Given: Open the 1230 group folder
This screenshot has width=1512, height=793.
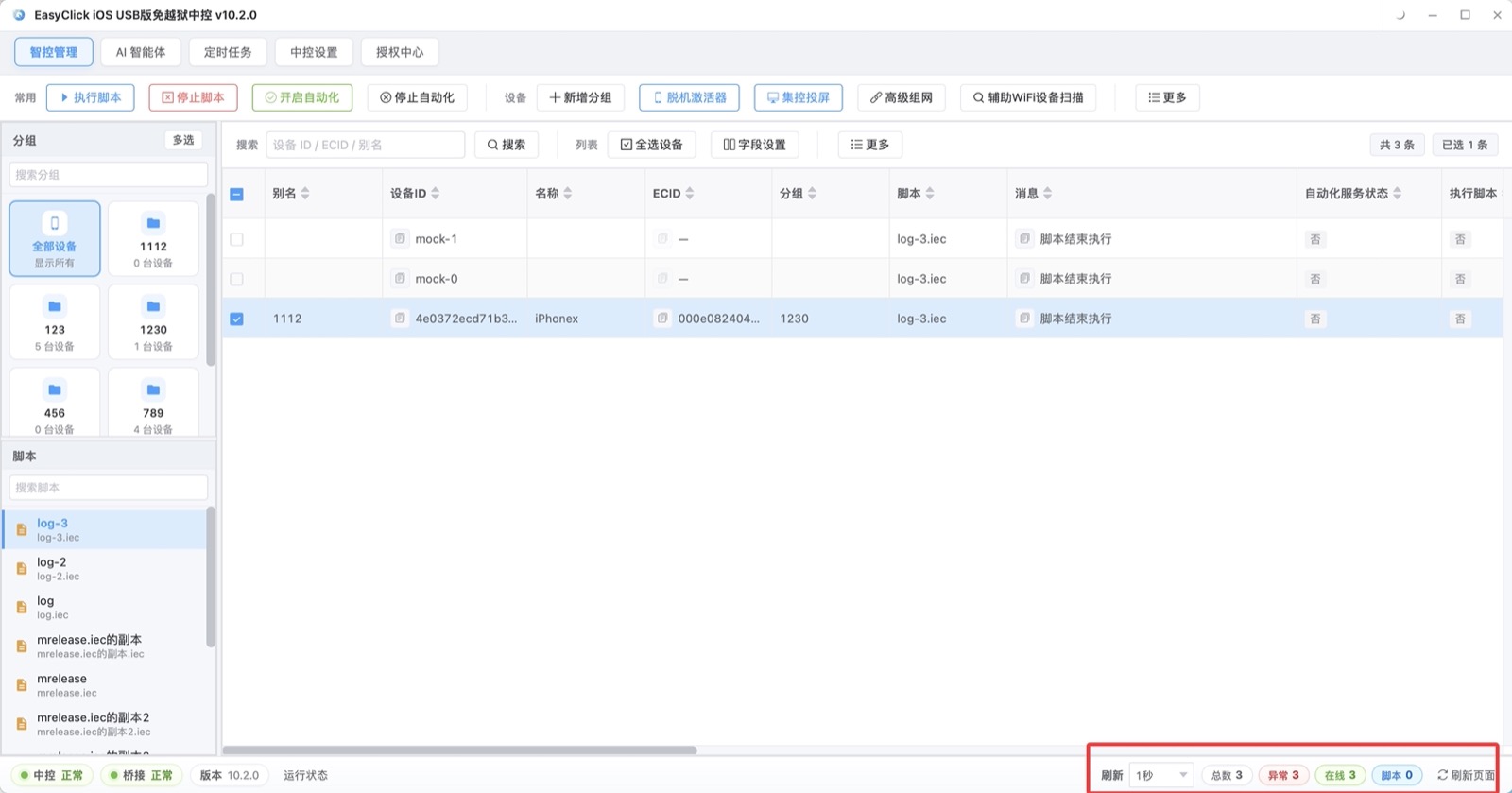Looking at the screenshot, I should tap(153, 321).
